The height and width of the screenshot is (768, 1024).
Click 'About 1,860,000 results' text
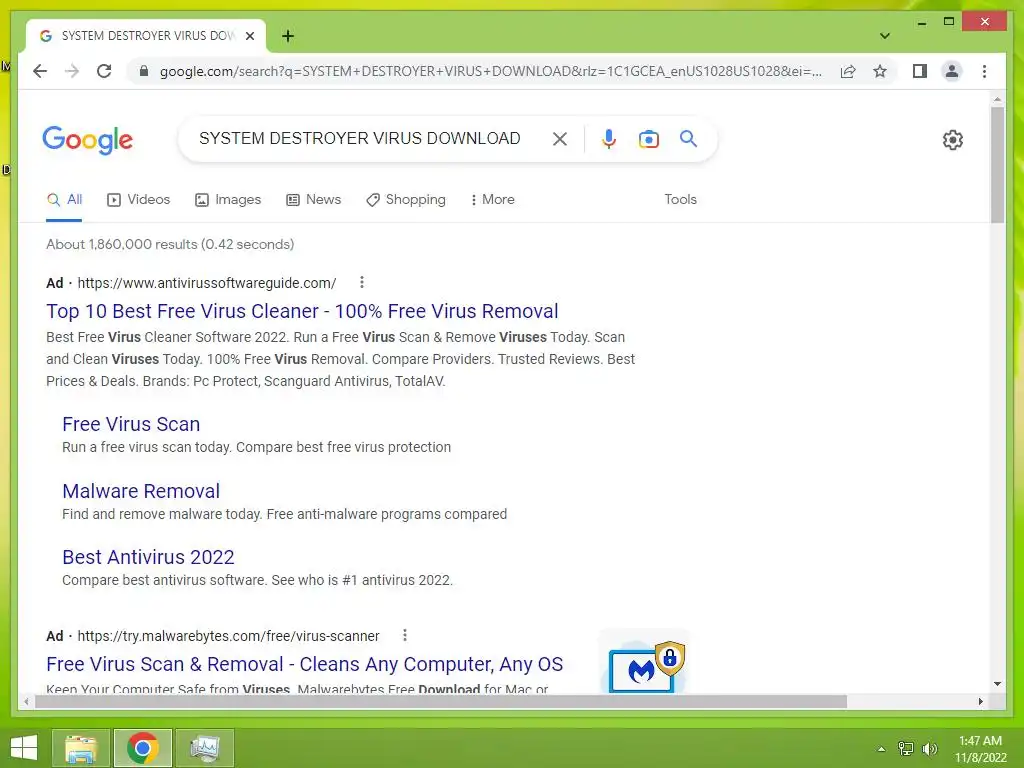pos(170,244)
